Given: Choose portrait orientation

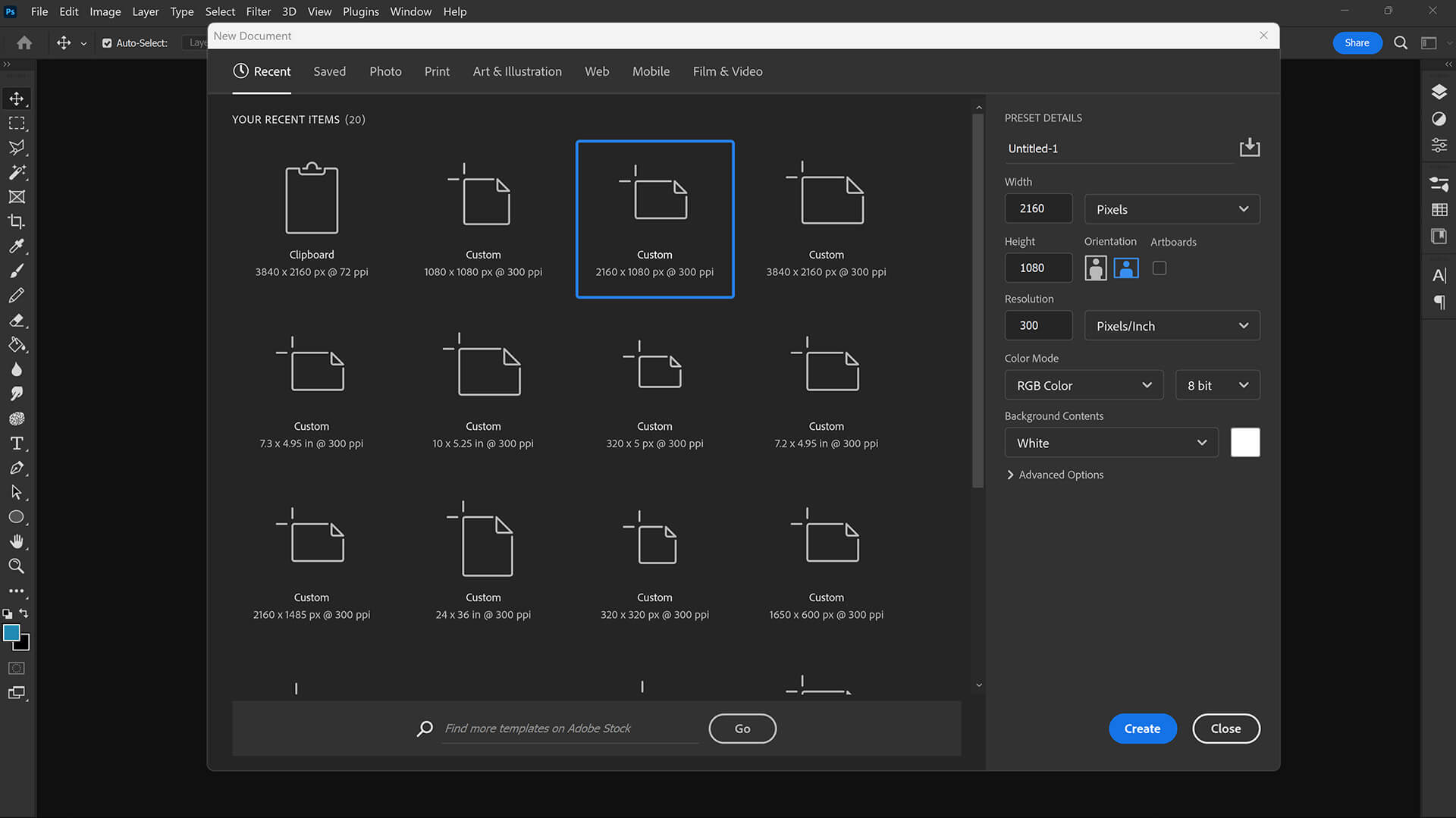Looking at the screenshot, I should click(1095, 268).
